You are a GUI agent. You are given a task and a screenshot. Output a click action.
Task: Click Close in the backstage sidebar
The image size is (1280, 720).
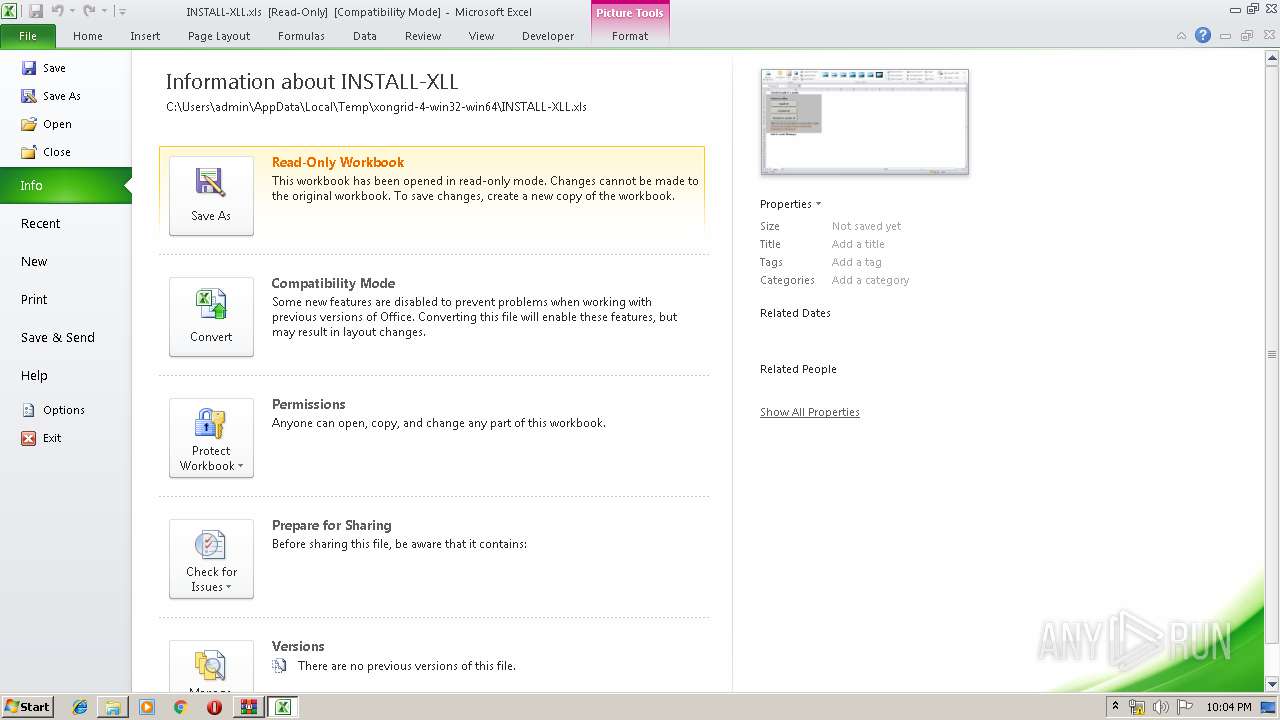pyautogui.click(x=46, y=152)
